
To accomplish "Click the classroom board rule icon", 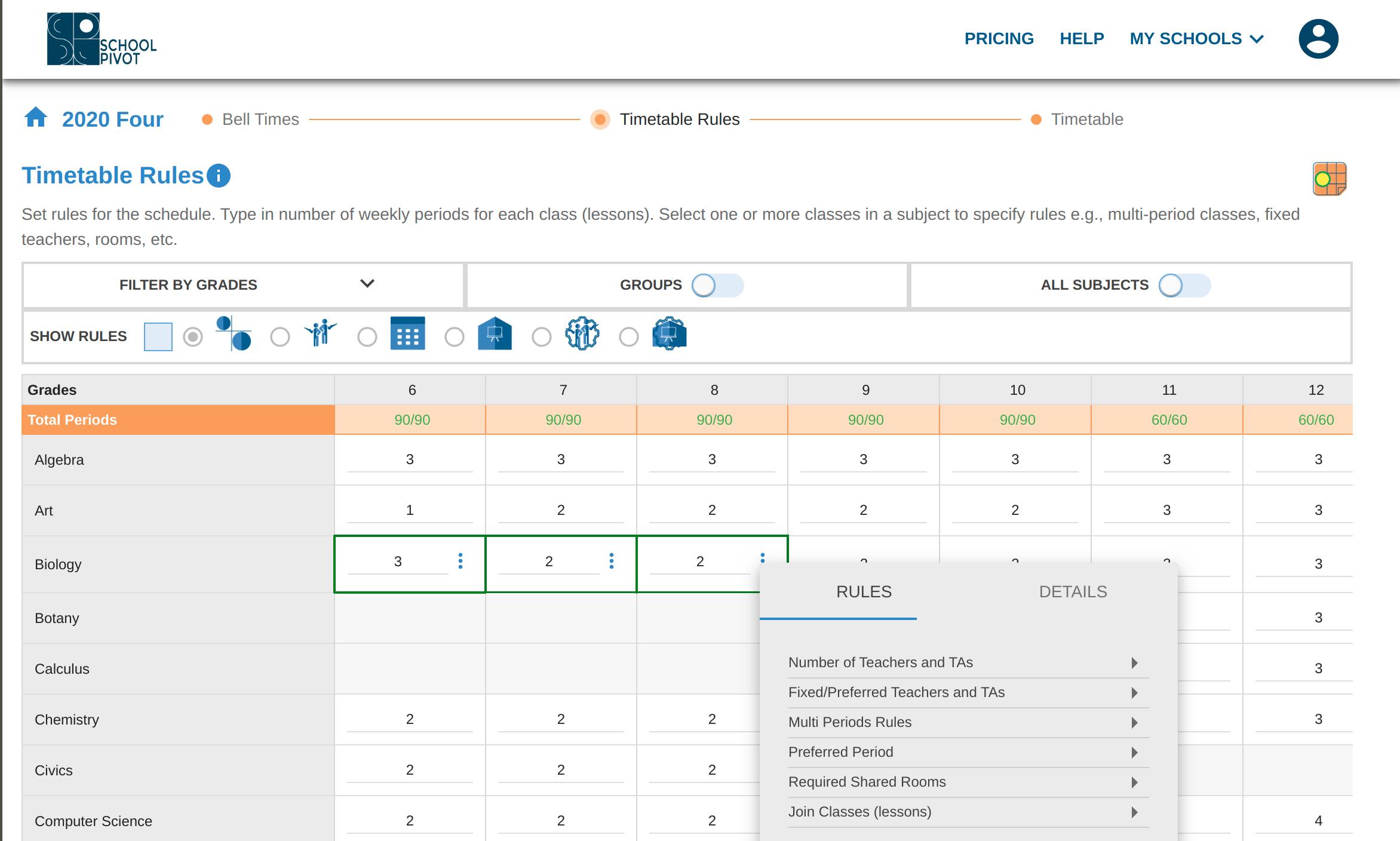I will [x=495, y=333].
